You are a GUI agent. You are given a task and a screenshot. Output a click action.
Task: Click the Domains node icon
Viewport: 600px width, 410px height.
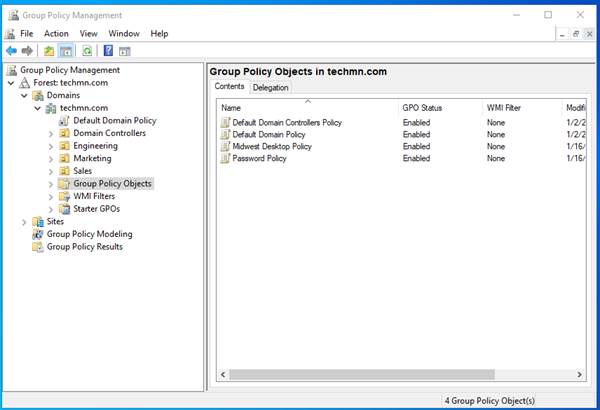point(38,95)
